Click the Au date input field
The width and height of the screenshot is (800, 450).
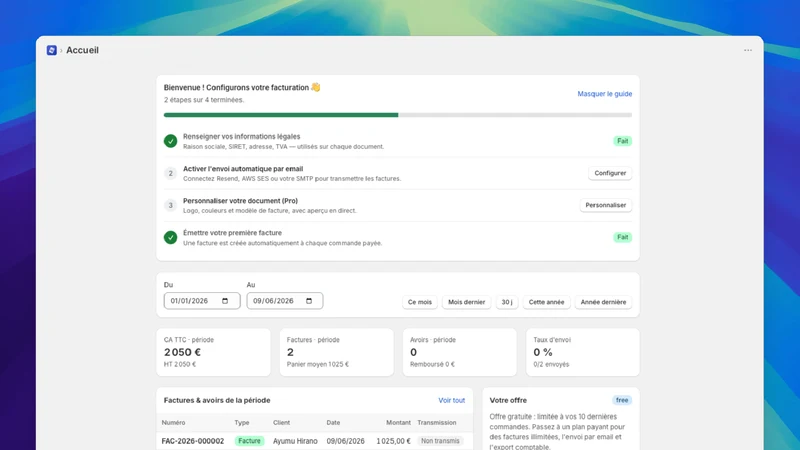click(285, 301)
